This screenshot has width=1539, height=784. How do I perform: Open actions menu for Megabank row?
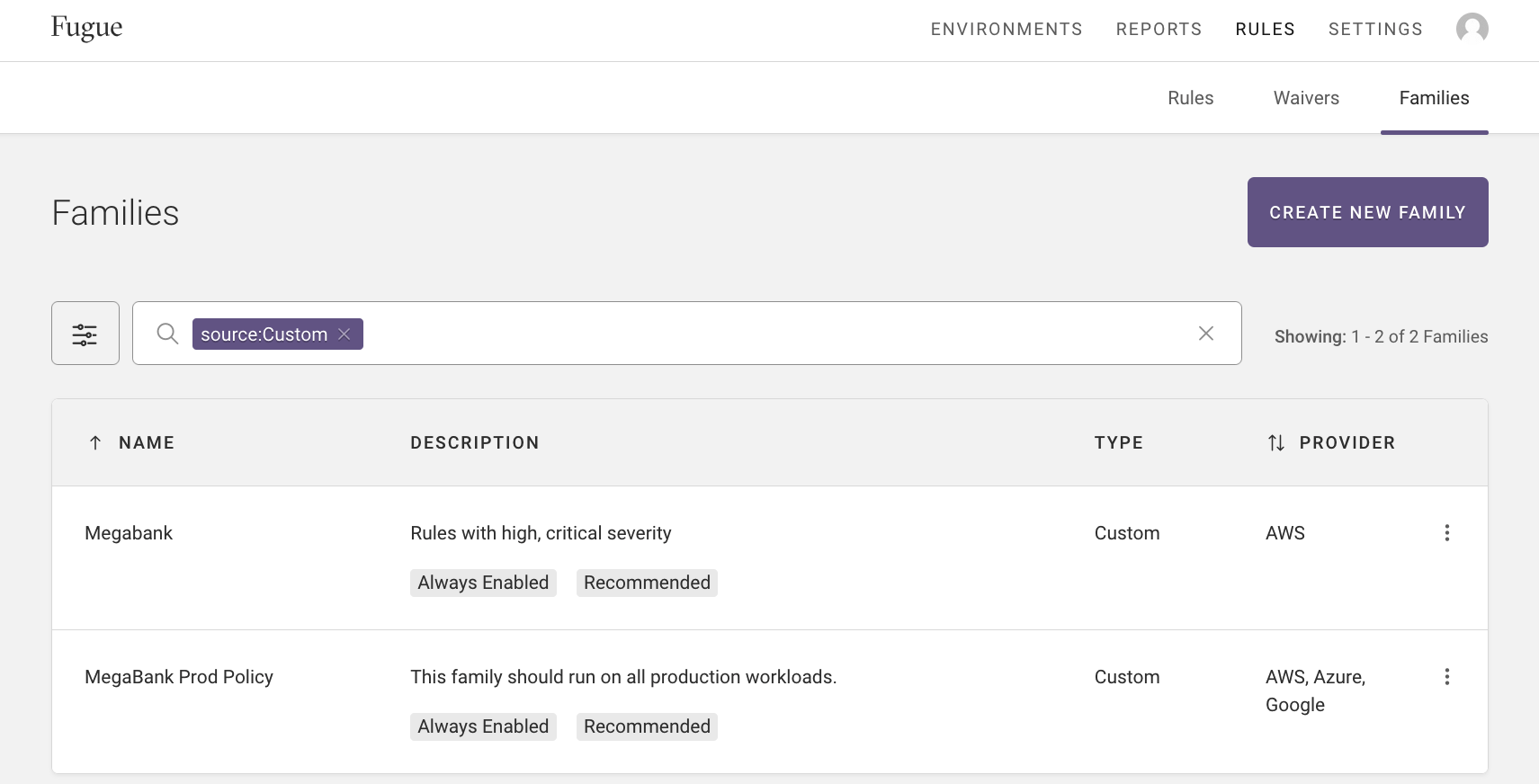pyautogui.click(x=1446, y=533)
